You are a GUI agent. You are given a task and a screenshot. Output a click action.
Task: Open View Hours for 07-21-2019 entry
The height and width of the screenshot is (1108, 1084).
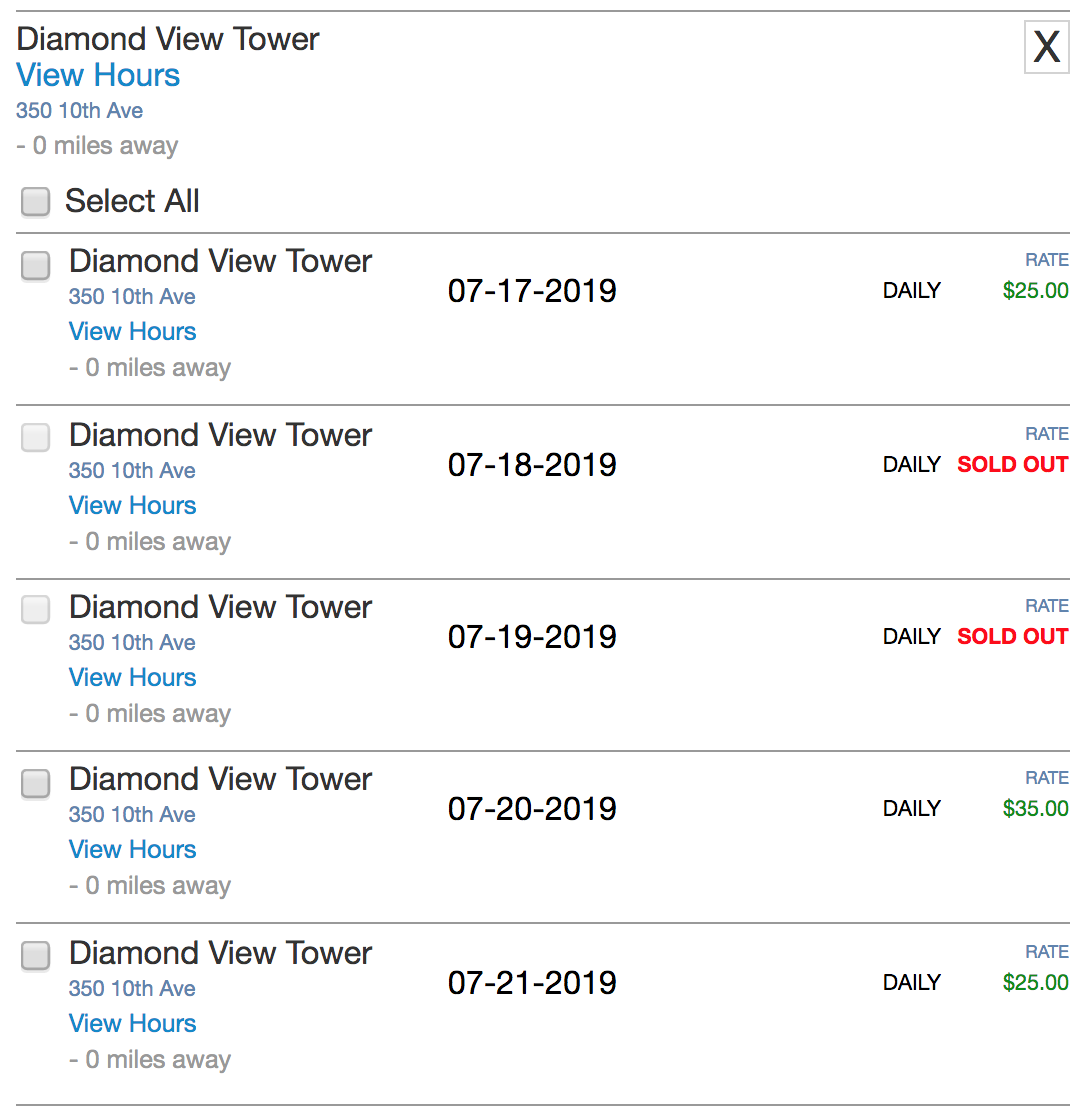132,1023
